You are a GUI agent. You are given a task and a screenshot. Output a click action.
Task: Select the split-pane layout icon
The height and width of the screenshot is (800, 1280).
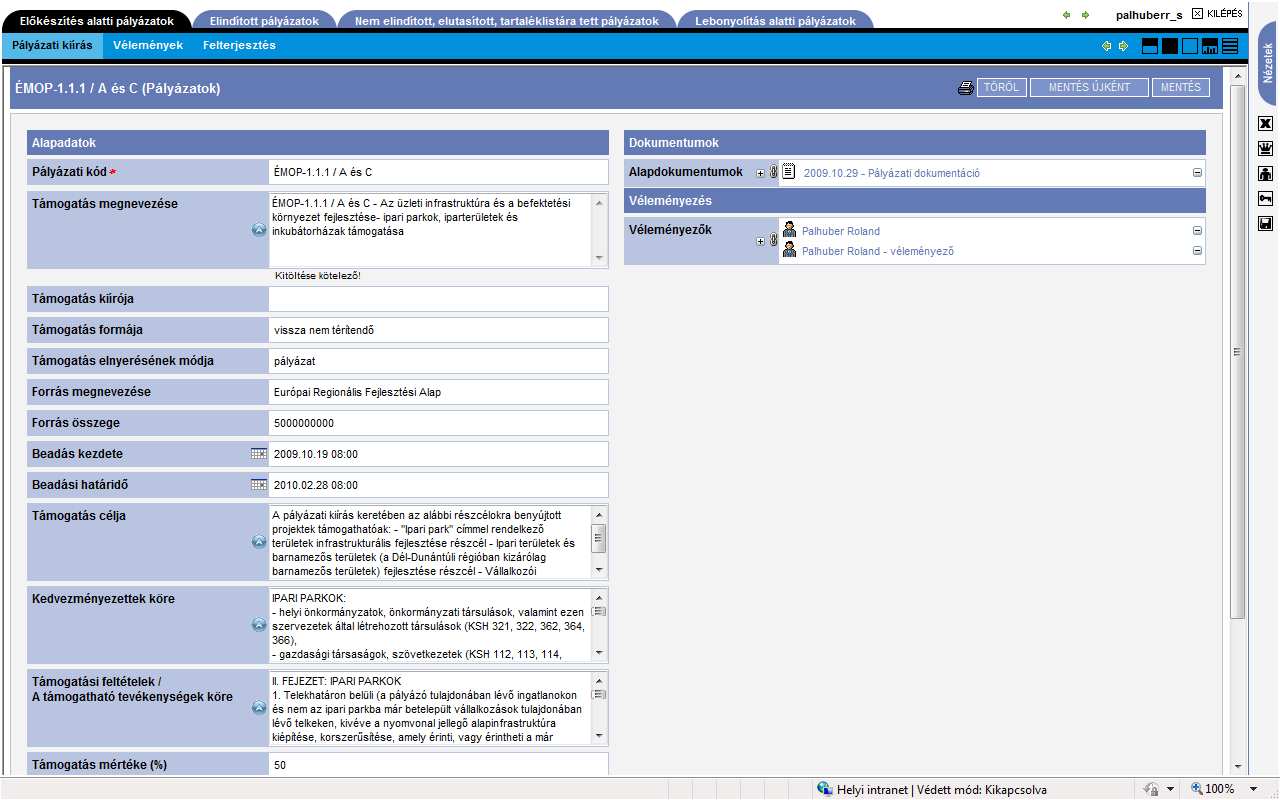coord(1150,46)
